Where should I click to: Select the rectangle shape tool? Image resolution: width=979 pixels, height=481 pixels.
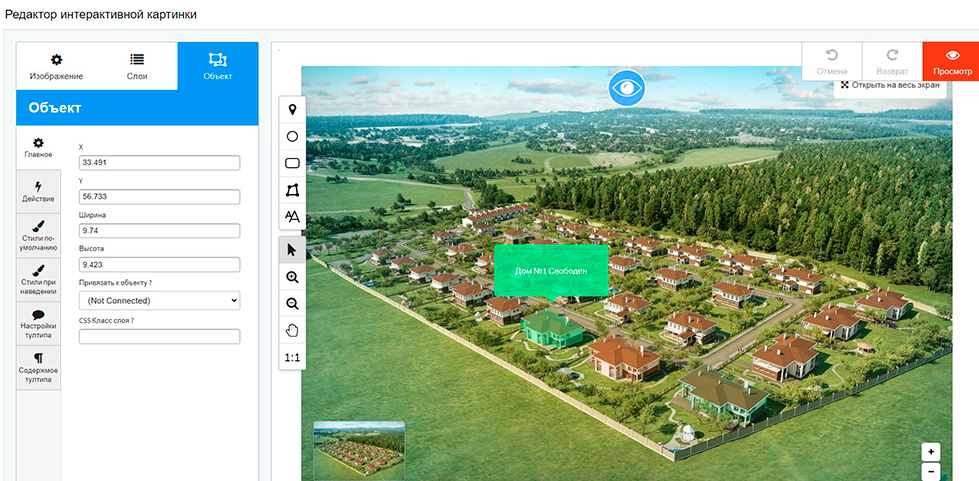click(x=292, y=163)
